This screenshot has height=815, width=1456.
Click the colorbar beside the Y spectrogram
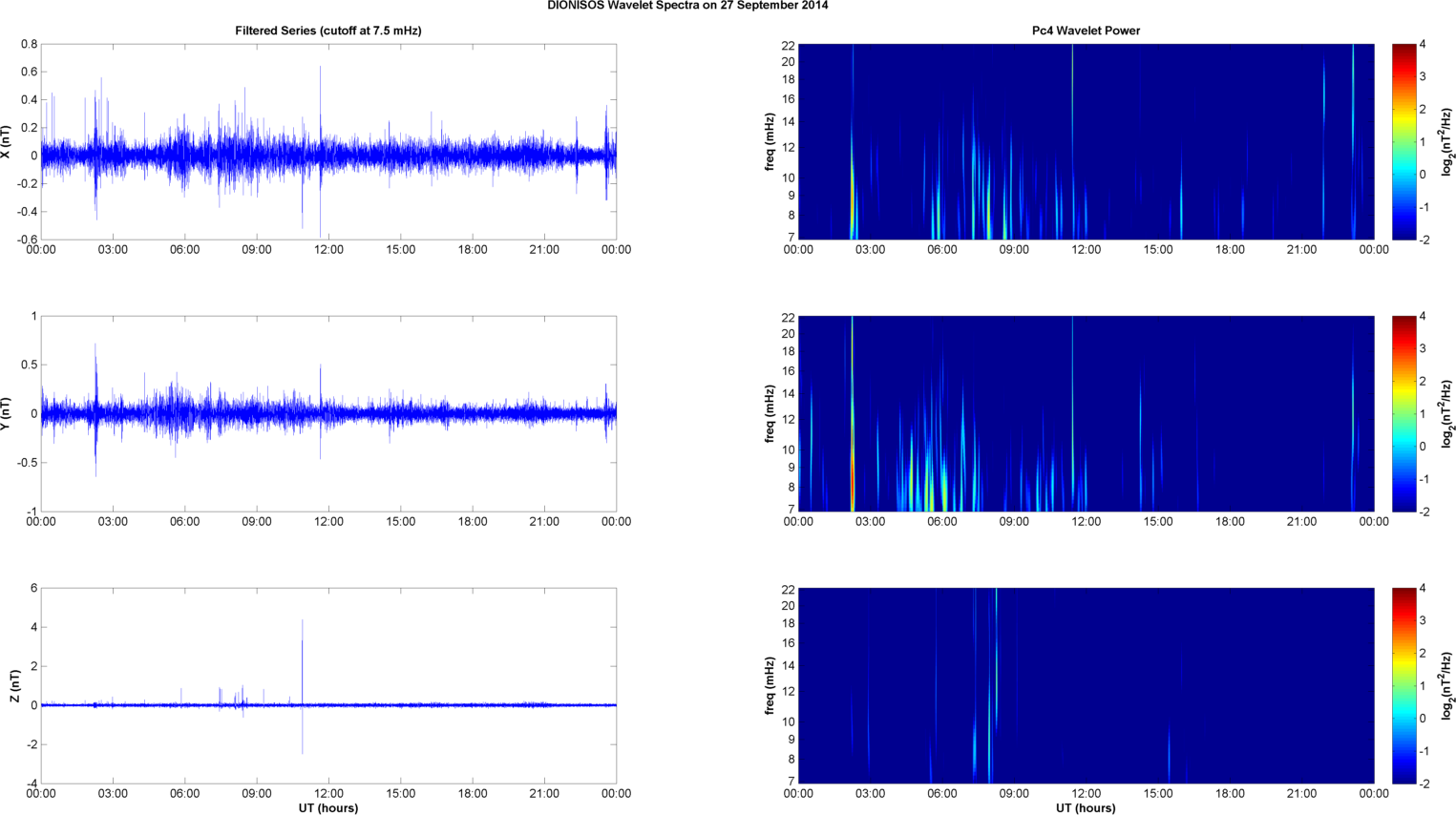1403,413
